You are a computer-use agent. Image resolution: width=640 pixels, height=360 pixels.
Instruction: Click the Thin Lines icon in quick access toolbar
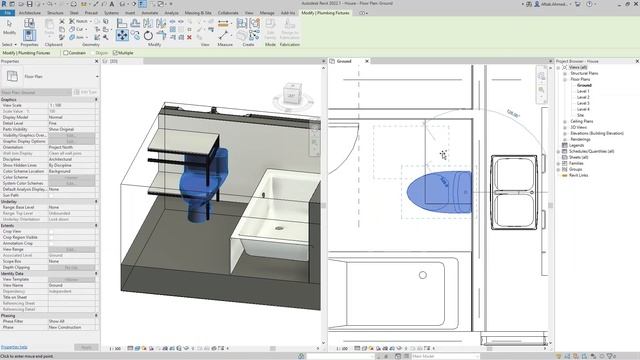click(x=142, y=4)
